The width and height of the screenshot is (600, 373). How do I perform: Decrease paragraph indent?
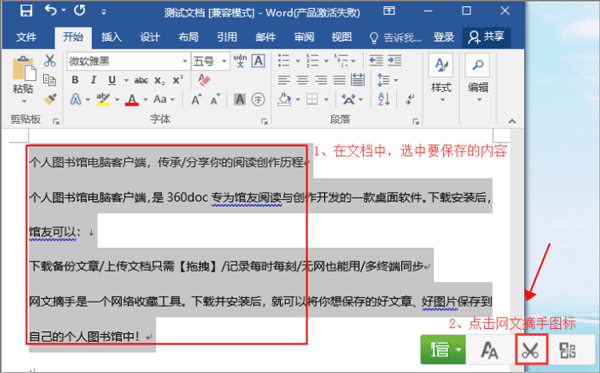(376, 61)
